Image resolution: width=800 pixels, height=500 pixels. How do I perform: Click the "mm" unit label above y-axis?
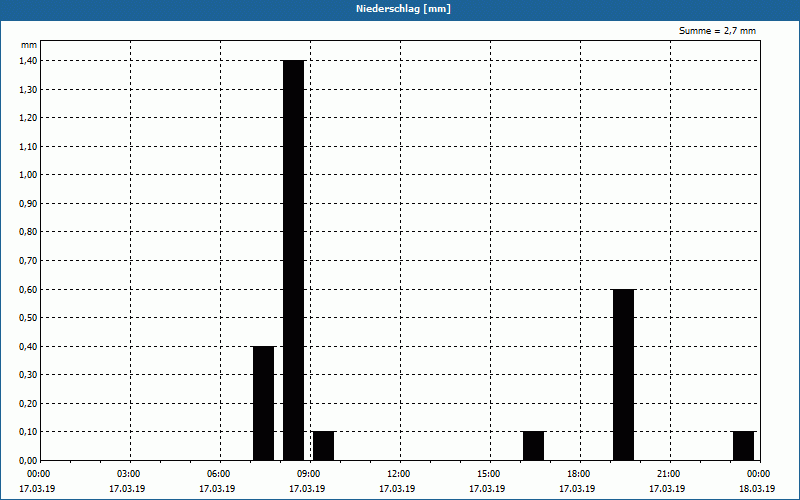(x=29, y=45)
